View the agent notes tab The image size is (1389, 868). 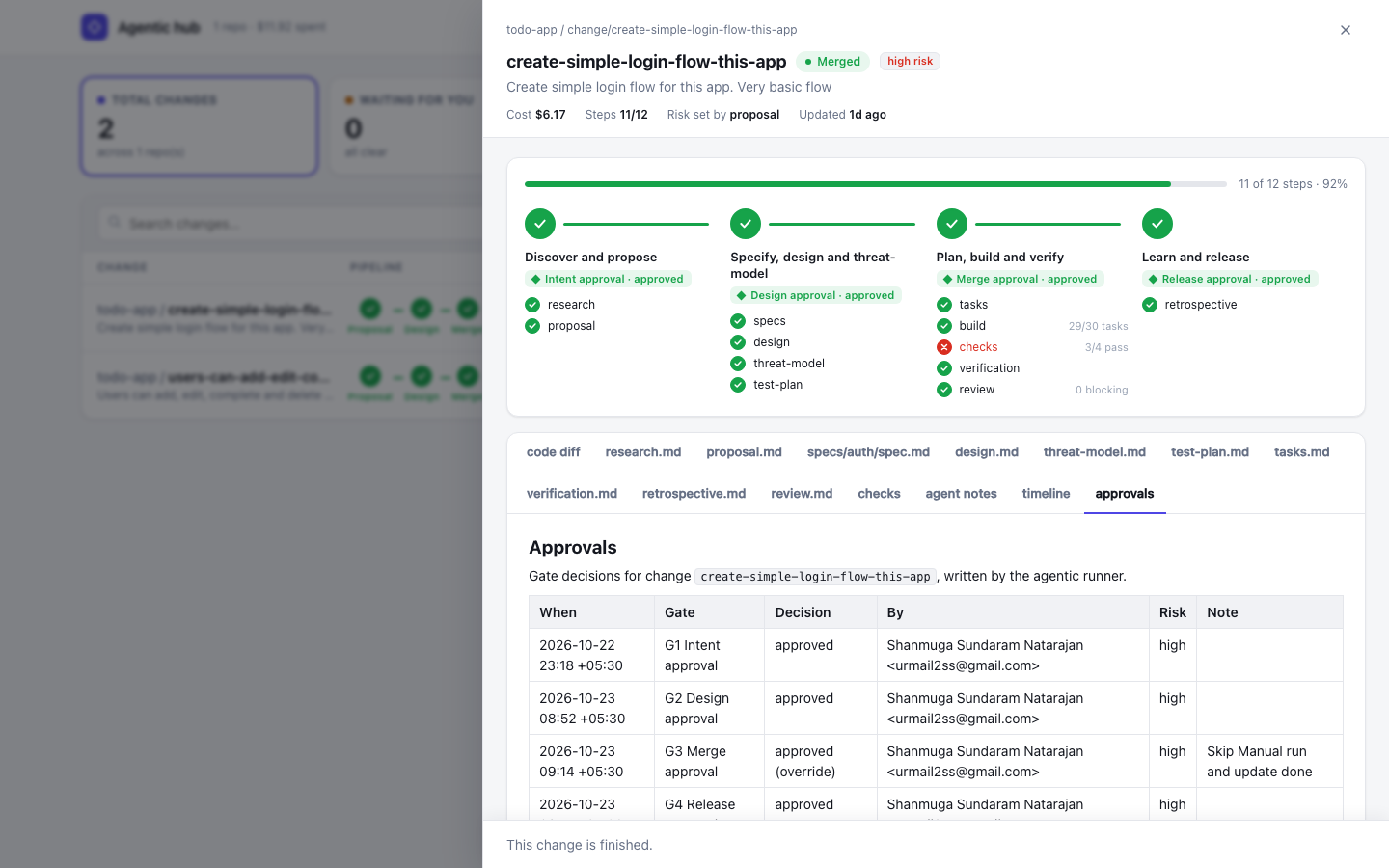[x=961, y=493]
